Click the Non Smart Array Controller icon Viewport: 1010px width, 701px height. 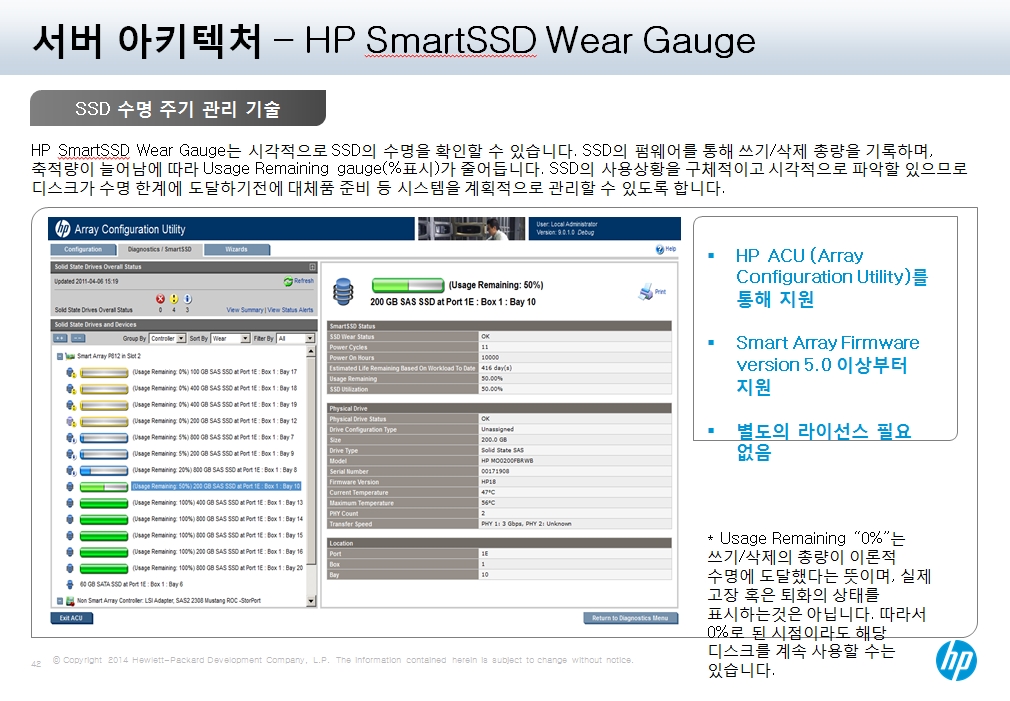(x=70, y=601)
